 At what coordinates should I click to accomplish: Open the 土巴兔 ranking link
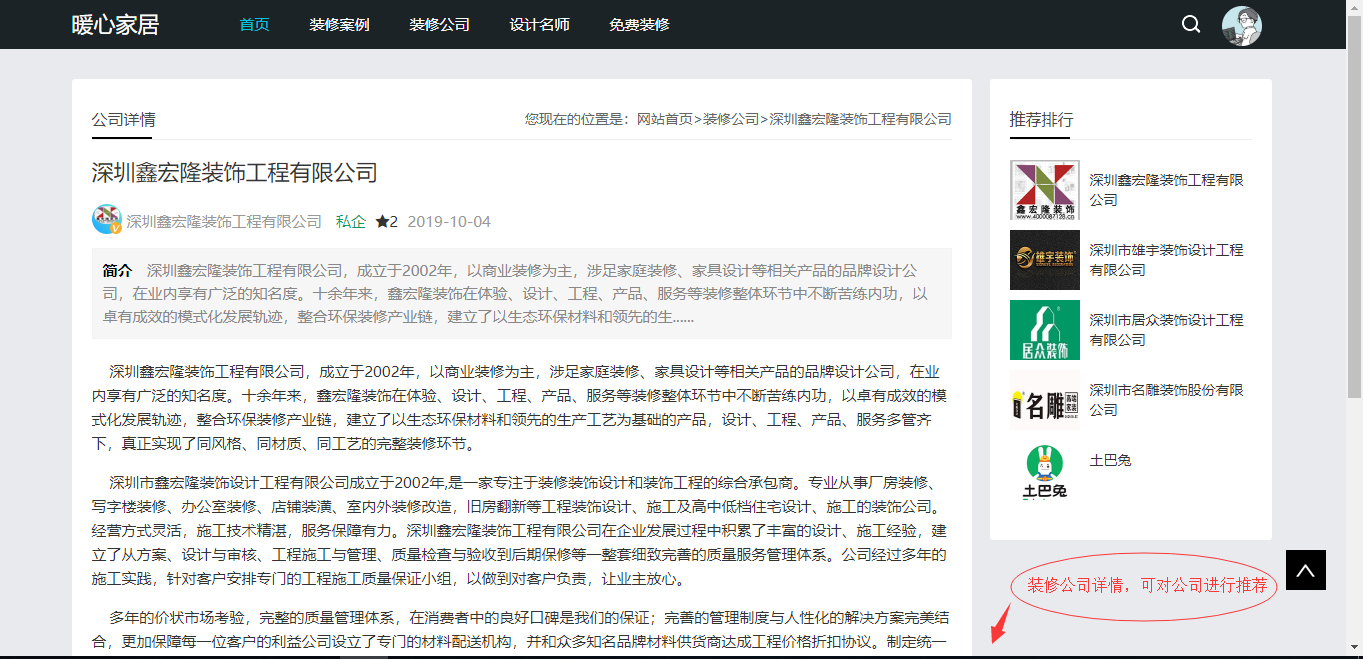1110,460
